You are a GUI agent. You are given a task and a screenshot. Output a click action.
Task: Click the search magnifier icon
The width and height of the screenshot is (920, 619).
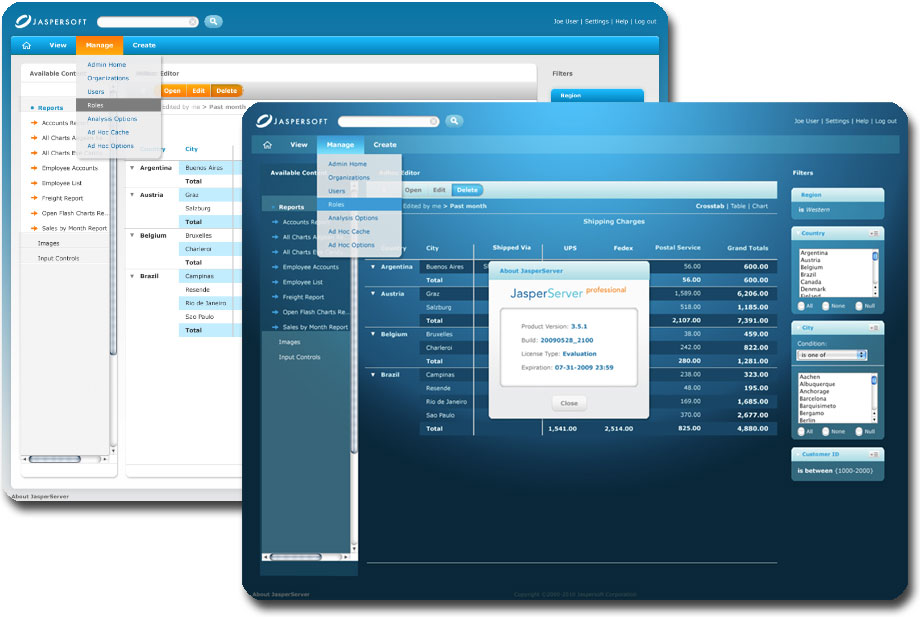[453, 120]
